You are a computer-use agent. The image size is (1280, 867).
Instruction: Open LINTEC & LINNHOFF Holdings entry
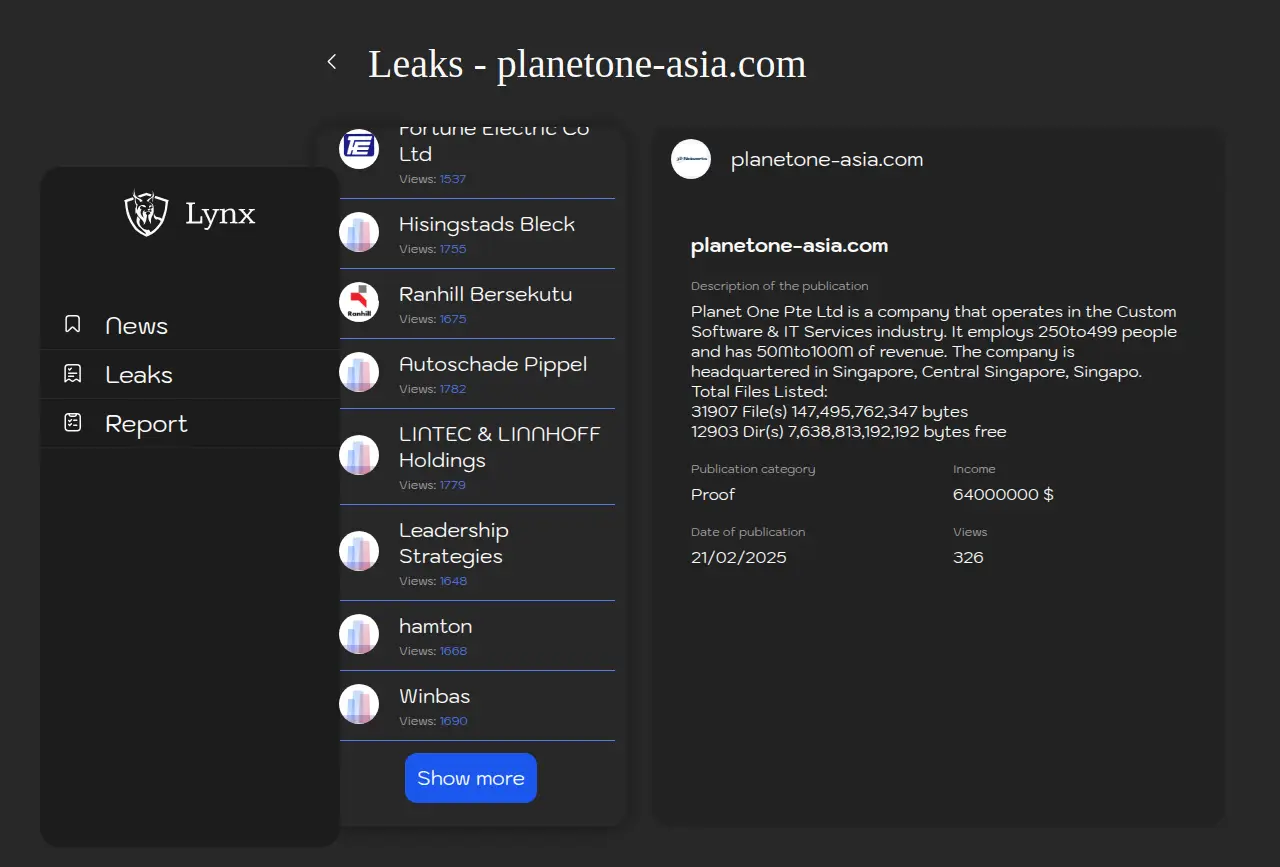tap(499, 447)
